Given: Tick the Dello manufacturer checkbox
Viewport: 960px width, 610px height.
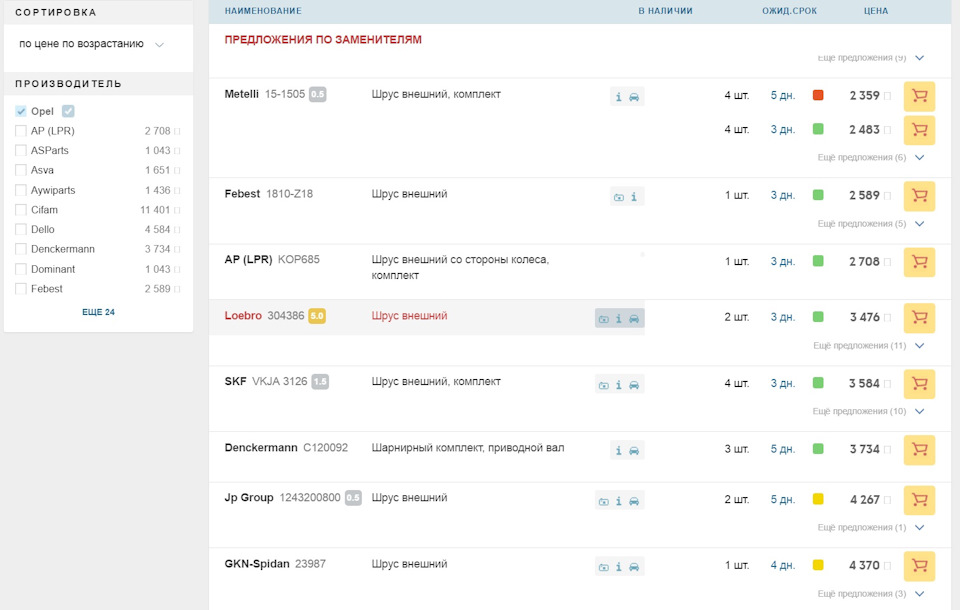Looking at the screenshot, I should [21, 230].
